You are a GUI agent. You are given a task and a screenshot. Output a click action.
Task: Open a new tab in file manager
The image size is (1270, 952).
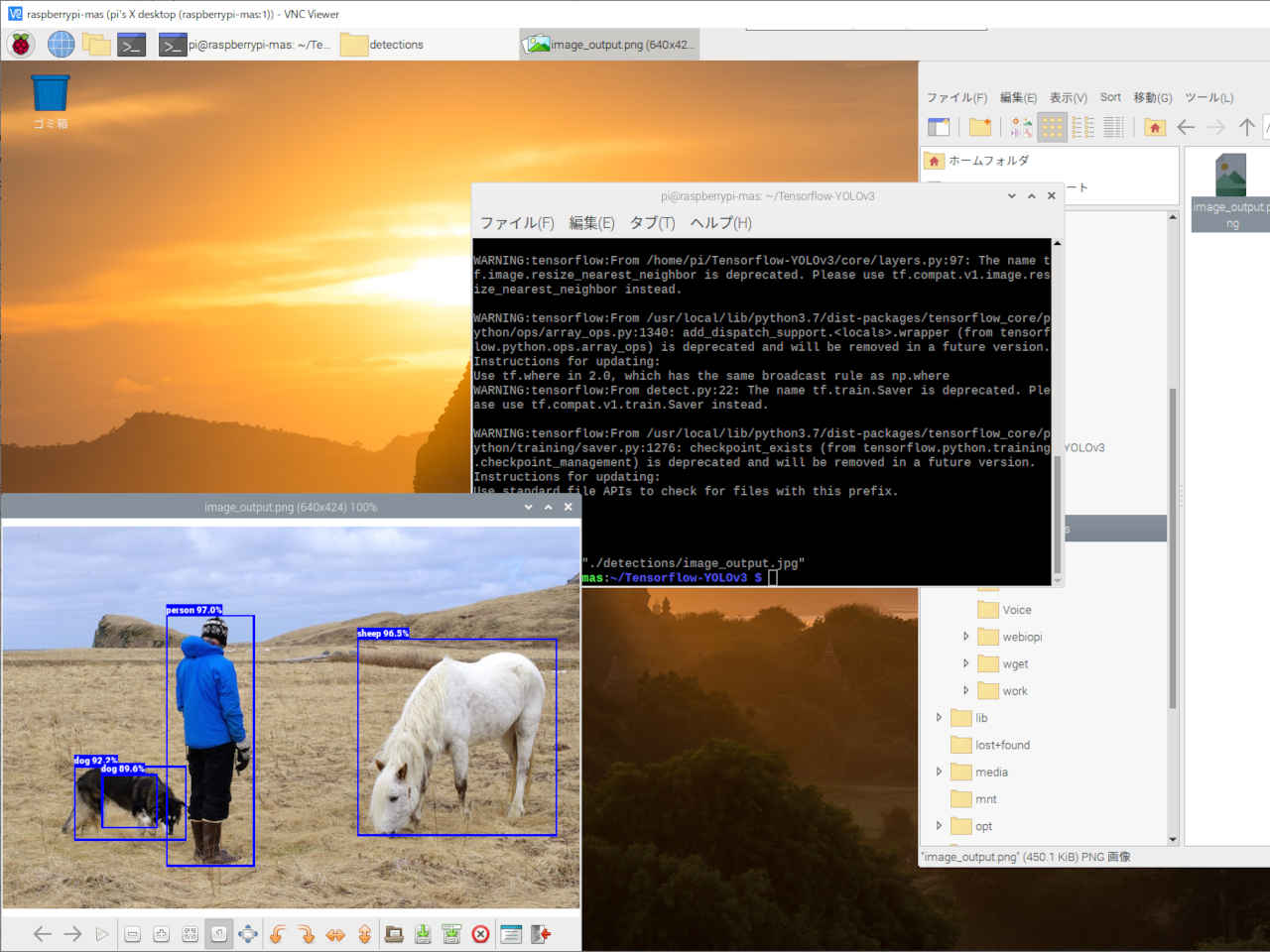point(939,127)
